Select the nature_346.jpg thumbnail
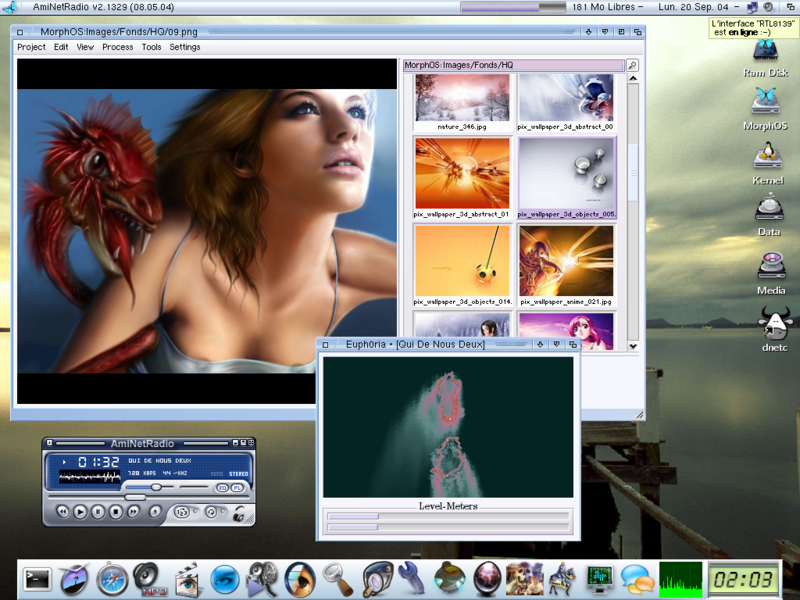This screenshot has height=600, width=800. coord(462,99)
